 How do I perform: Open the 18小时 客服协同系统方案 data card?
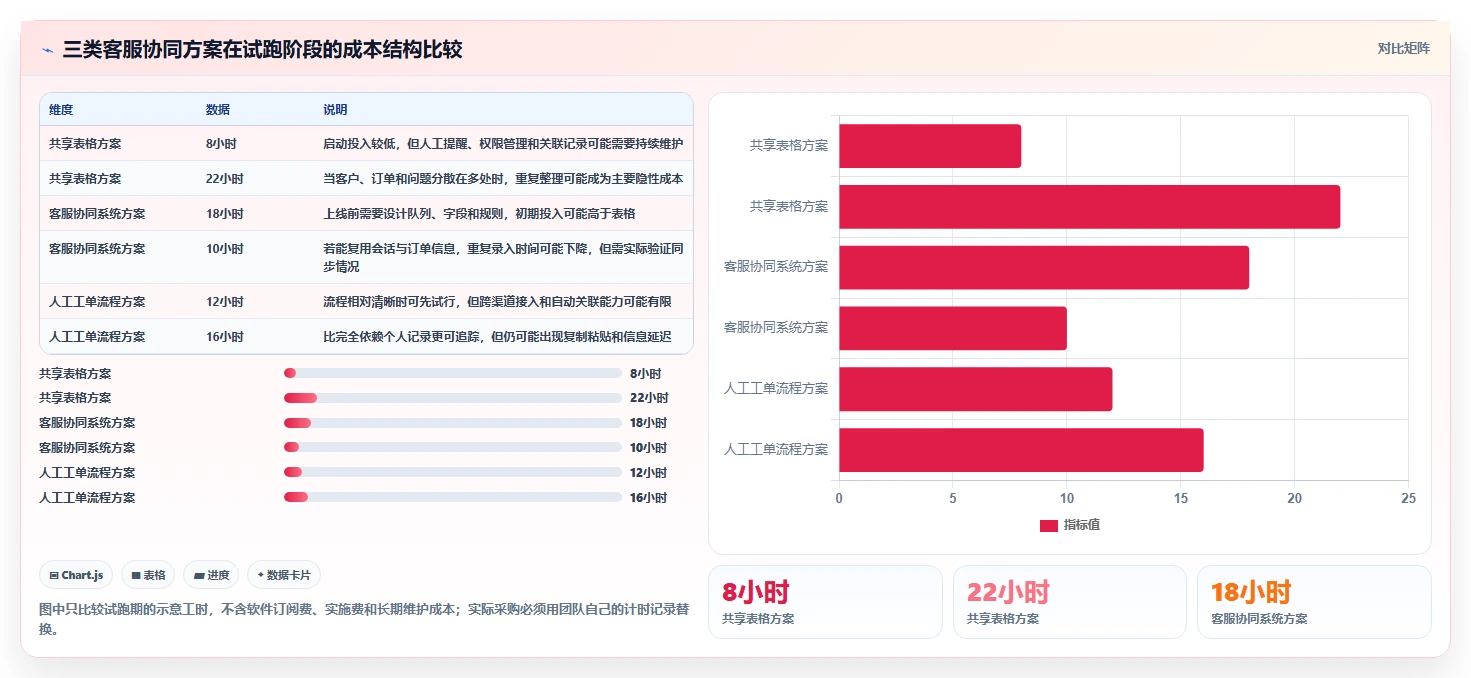(x=1314, y=602)
